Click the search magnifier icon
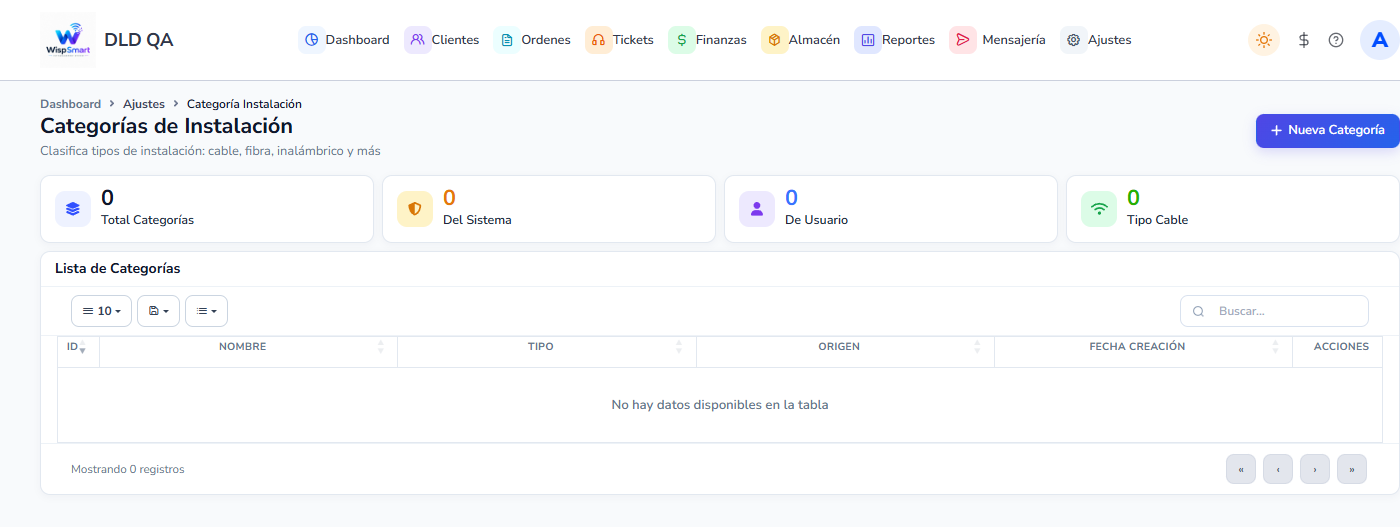Screen dimensions: 1400x527 (1198, 311)
